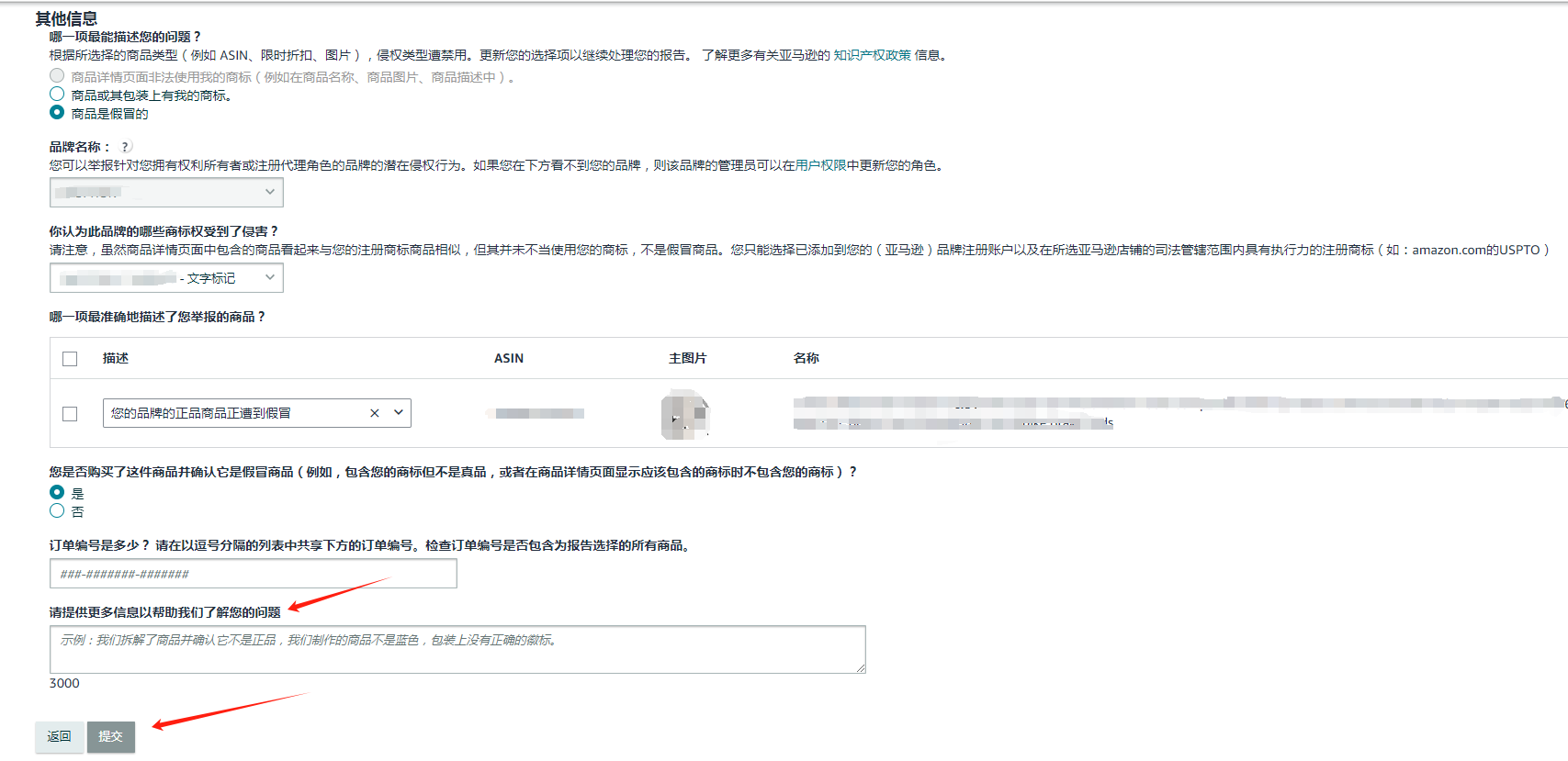This screenshot has height=761, width=1568.
Task: Select 是 for test purchase question
Action: (57, 493)
